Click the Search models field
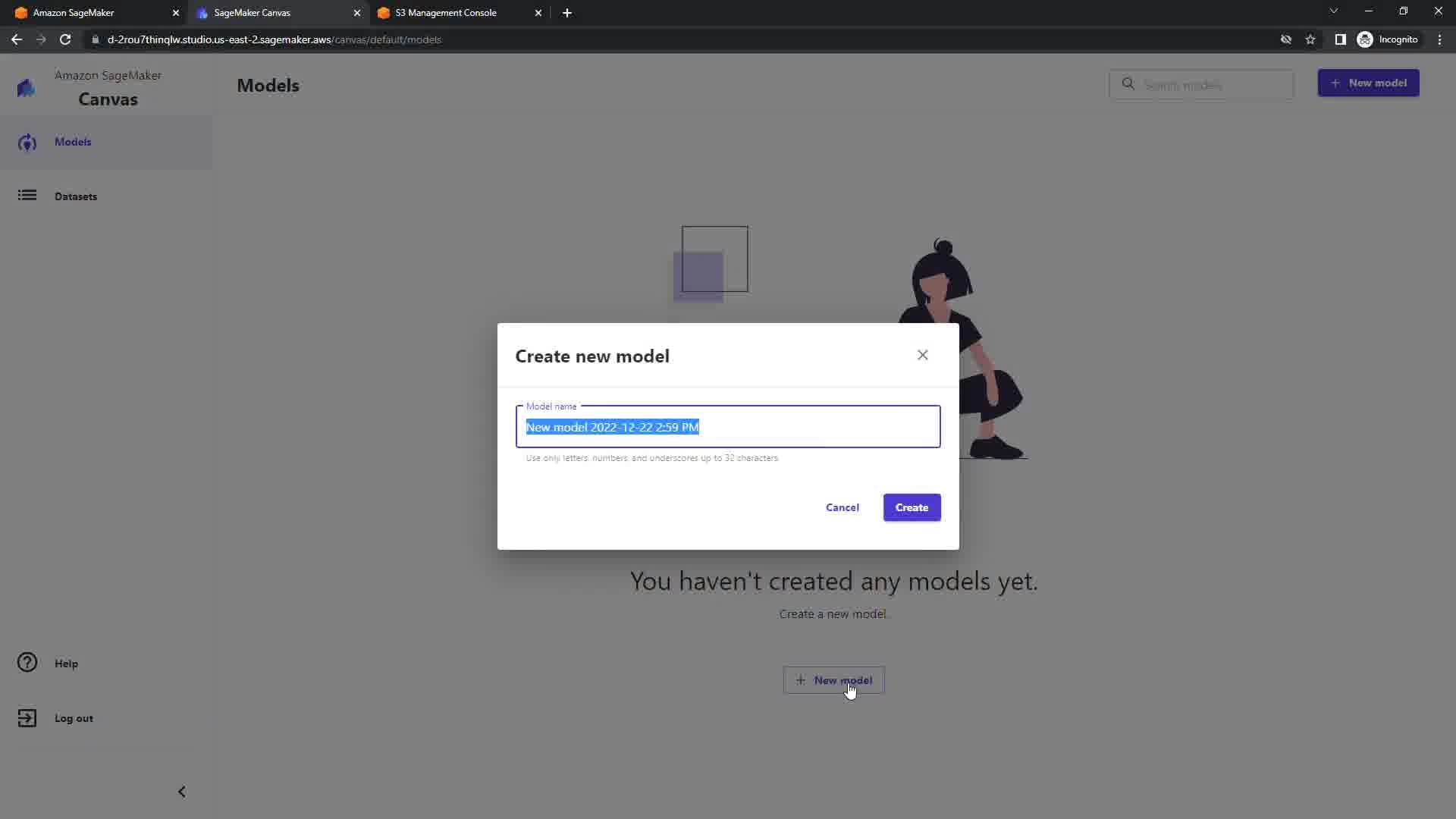This screenshot has width=1456, height=819. coord(1201,84)
